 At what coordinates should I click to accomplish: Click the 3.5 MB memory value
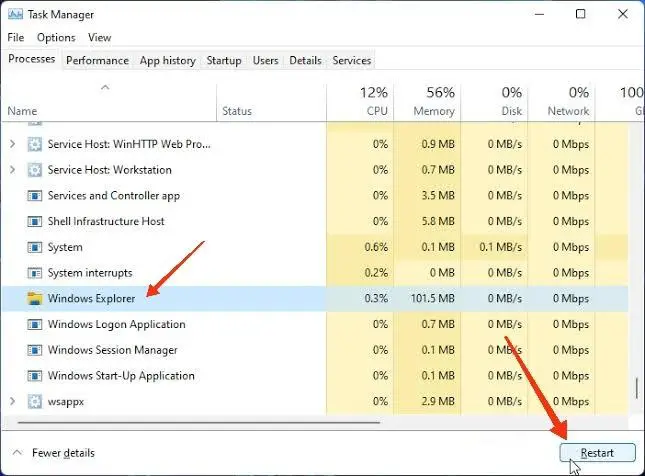tap(438, 196)
